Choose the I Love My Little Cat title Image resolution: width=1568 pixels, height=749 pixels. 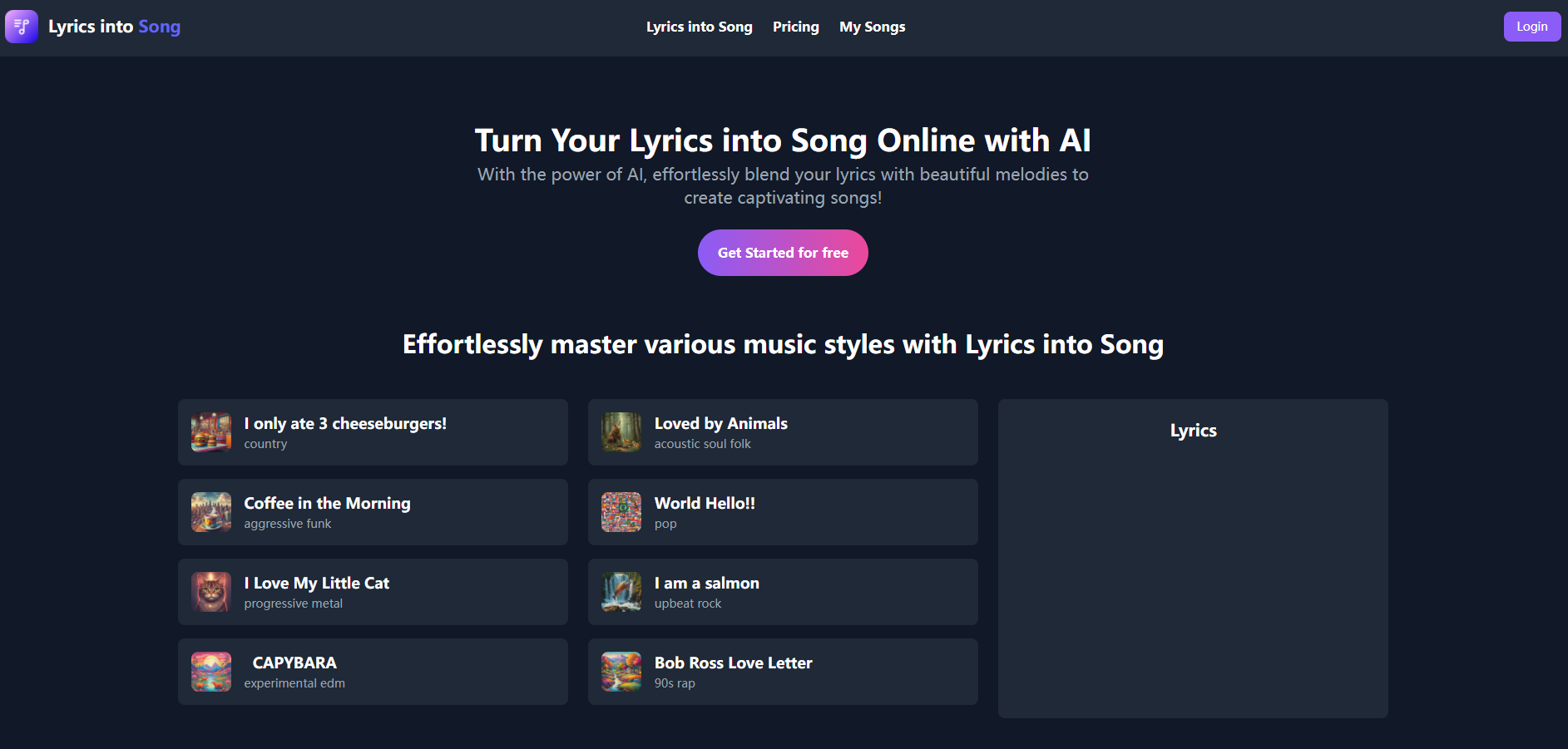[316, 583]
